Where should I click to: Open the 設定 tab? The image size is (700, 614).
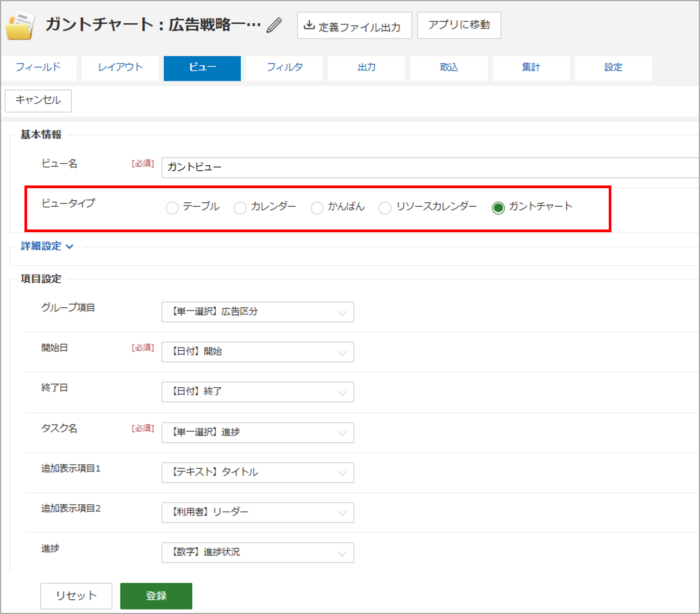613,68
